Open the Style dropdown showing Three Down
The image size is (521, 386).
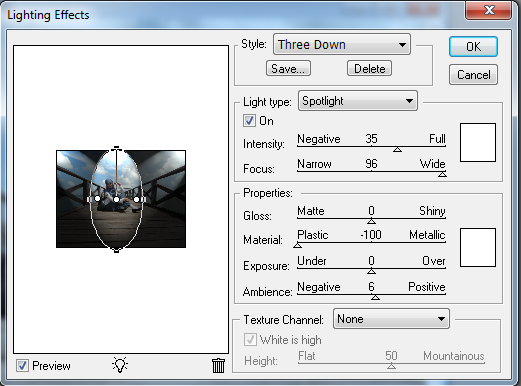(342, 44)
